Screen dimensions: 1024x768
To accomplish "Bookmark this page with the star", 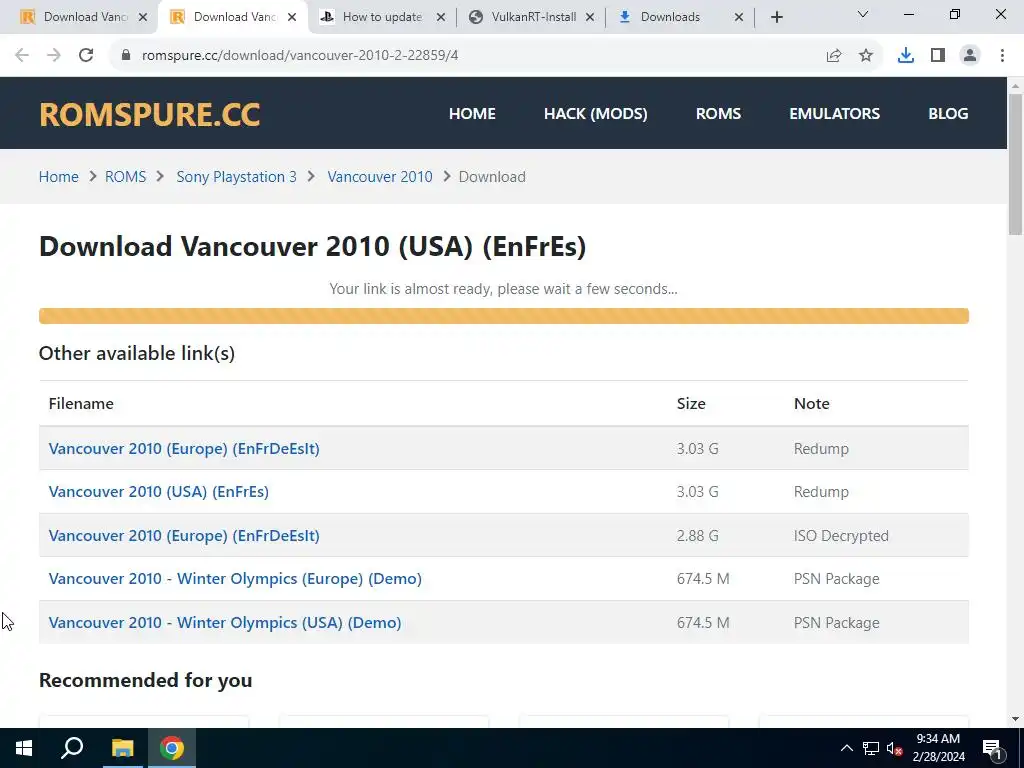I will 866,56.
